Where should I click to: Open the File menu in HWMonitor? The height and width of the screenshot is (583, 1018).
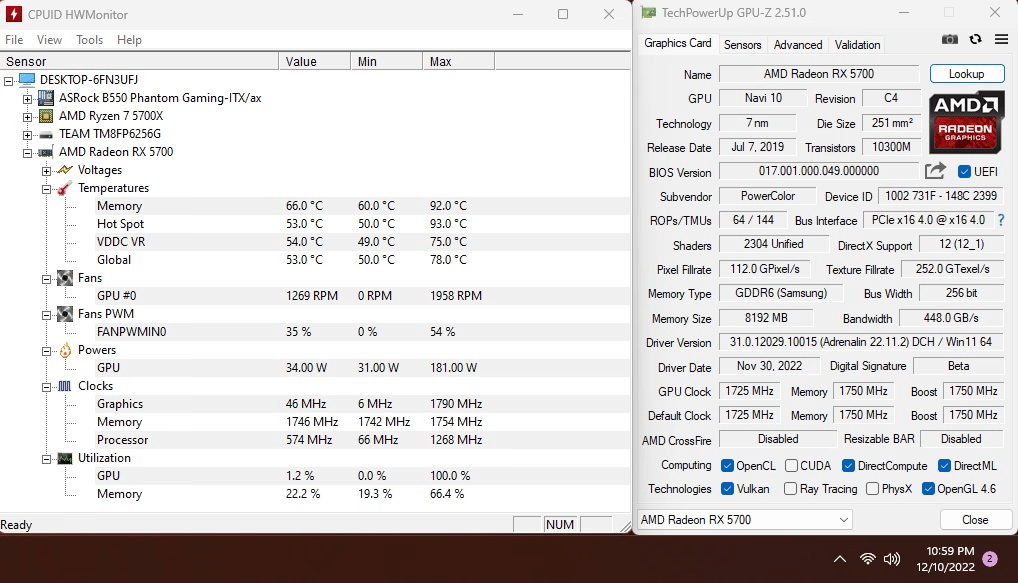(x=14, y=40)
